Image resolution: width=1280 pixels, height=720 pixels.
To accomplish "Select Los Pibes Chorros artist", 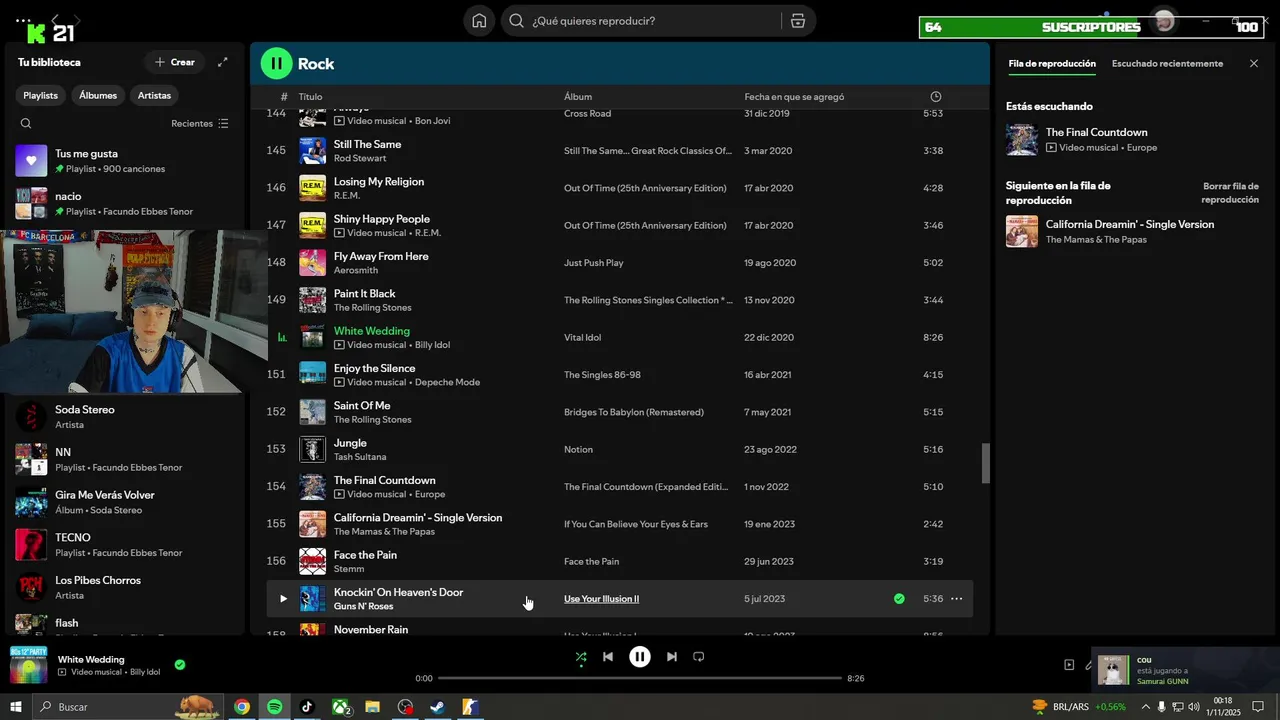I will point(125,587).
